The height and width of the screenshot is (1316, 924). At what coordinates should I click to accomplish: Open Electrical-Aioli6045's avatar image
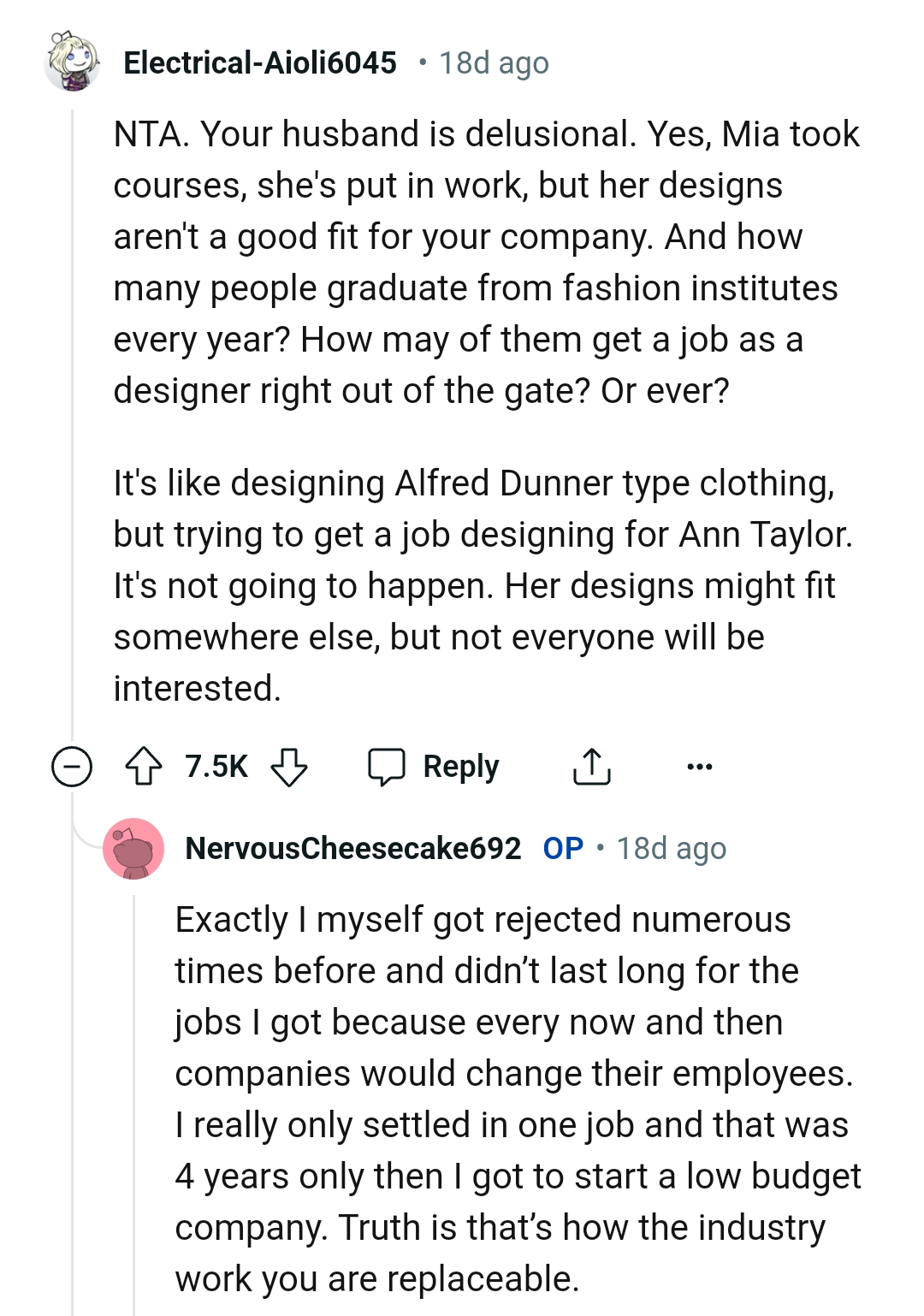point(72,62)
